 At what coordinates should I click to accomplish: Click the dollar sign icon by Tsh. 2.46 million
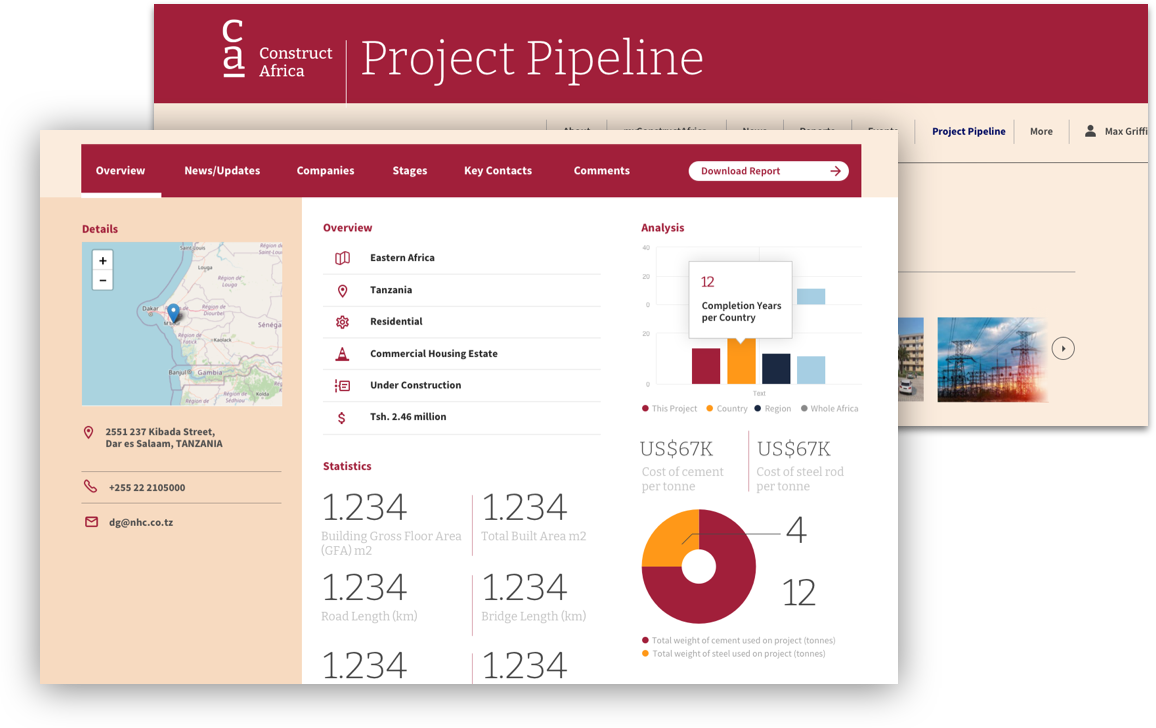pos(342,417)
